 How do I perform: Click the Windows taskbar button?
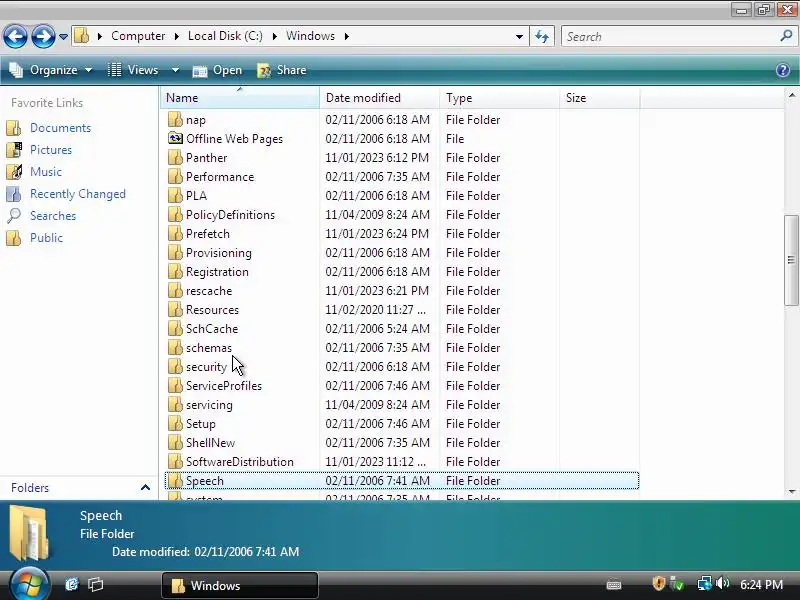click(x=240, y=585)
